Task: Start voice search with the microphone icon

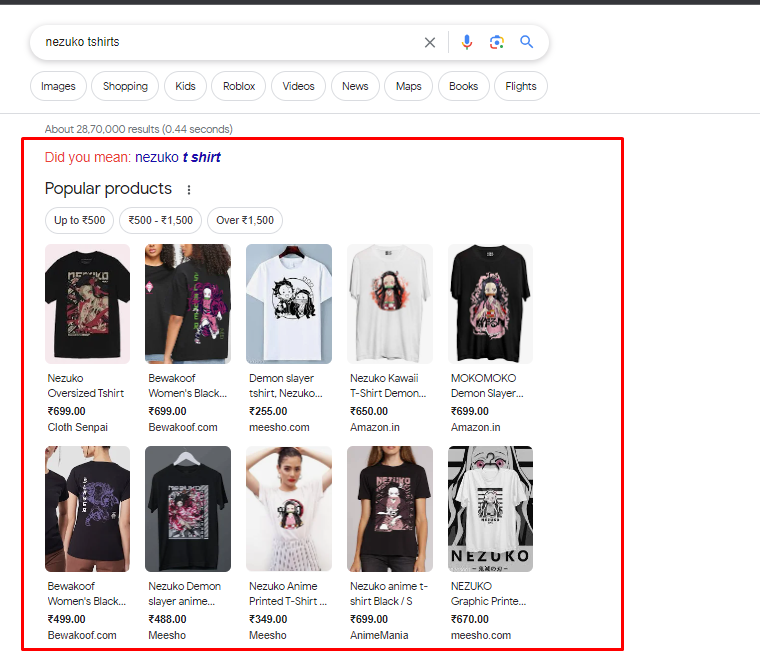Action: click(x=467, y=42)
